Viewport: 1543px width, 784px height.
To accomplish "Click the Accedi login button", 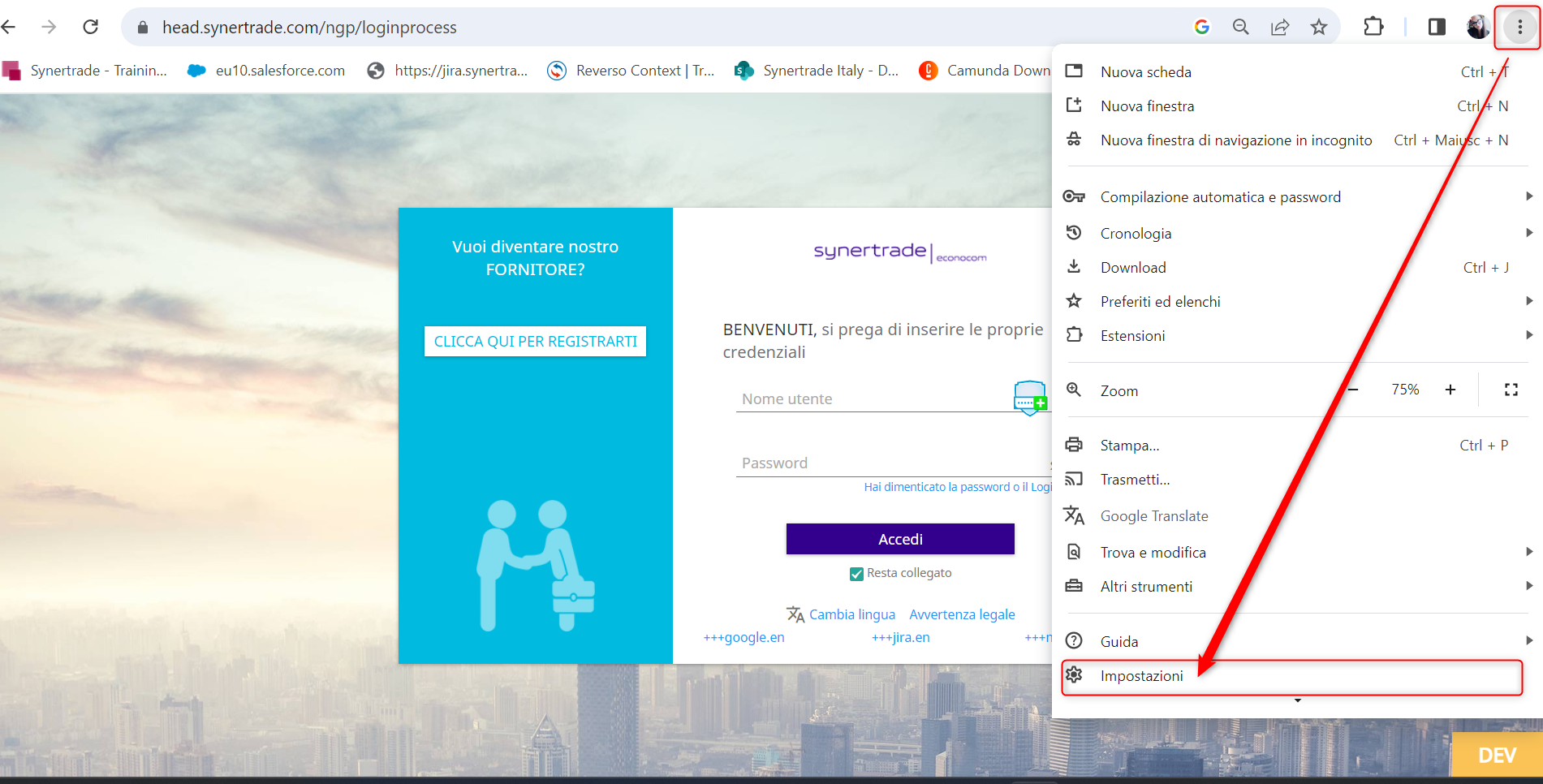I will (900, 539).
